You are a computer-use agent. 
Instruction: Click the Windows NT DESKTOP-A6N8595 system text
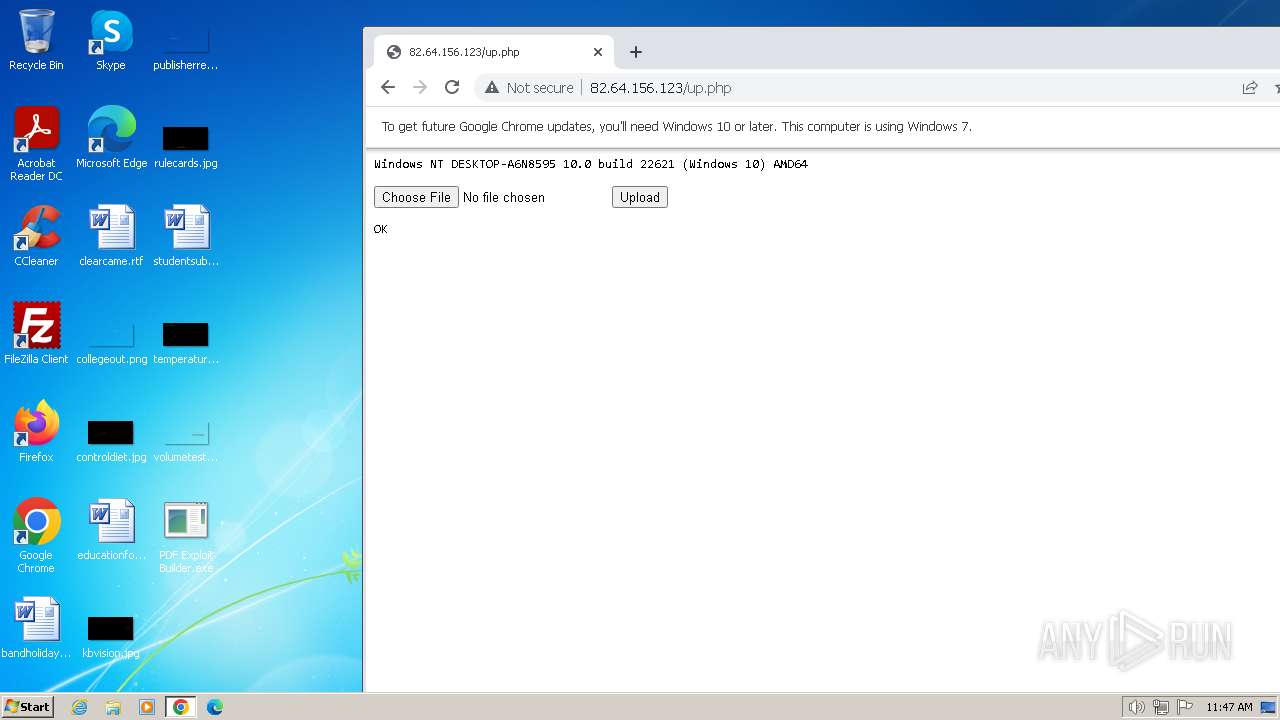tap(591, 164)
